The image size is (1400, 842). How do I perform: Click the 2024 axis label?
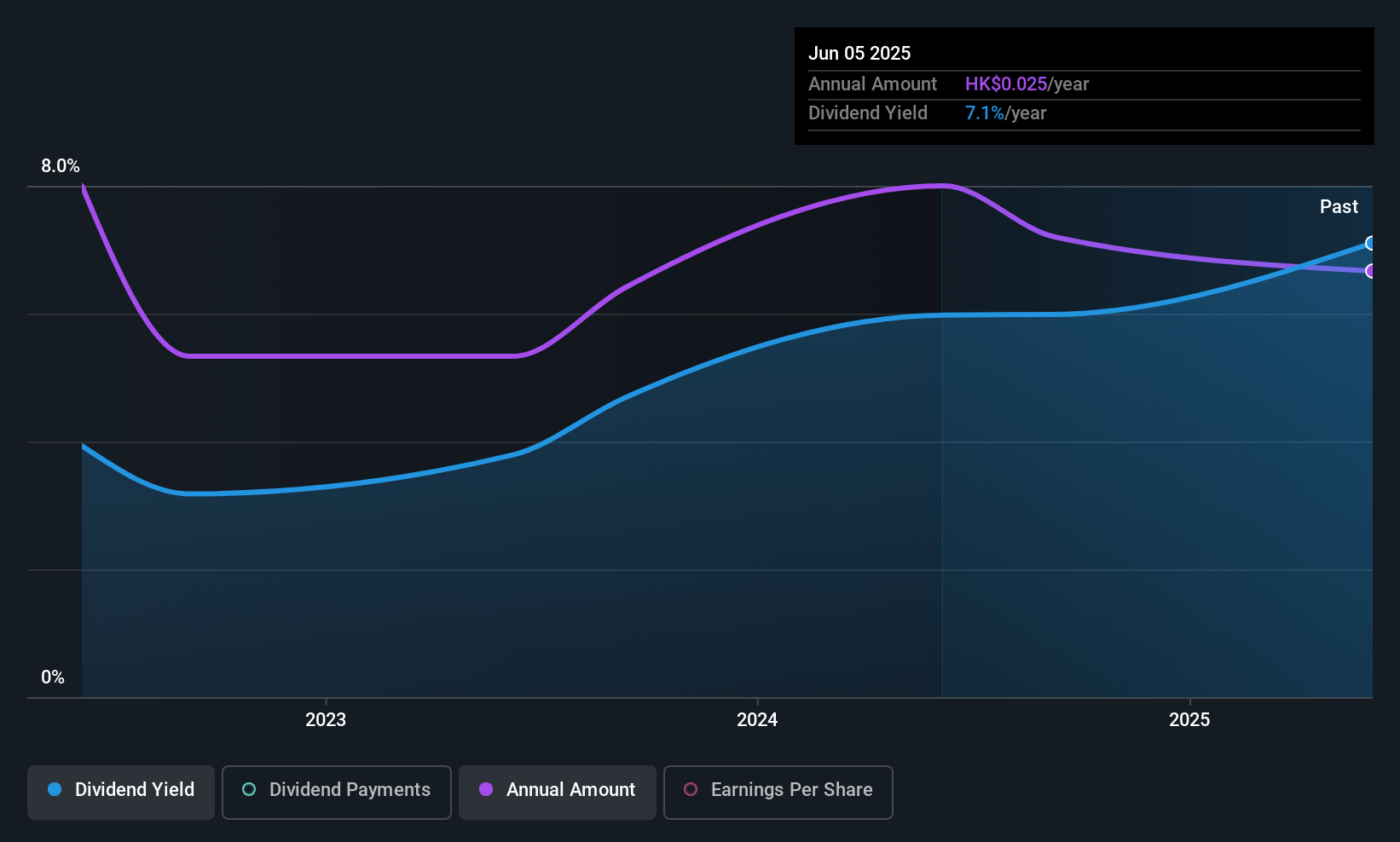coord(757,719)
